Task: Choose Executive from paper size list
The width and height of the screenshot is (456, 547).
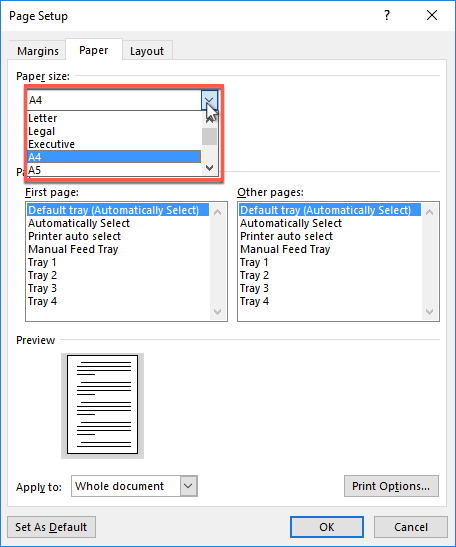Action: 114,144
